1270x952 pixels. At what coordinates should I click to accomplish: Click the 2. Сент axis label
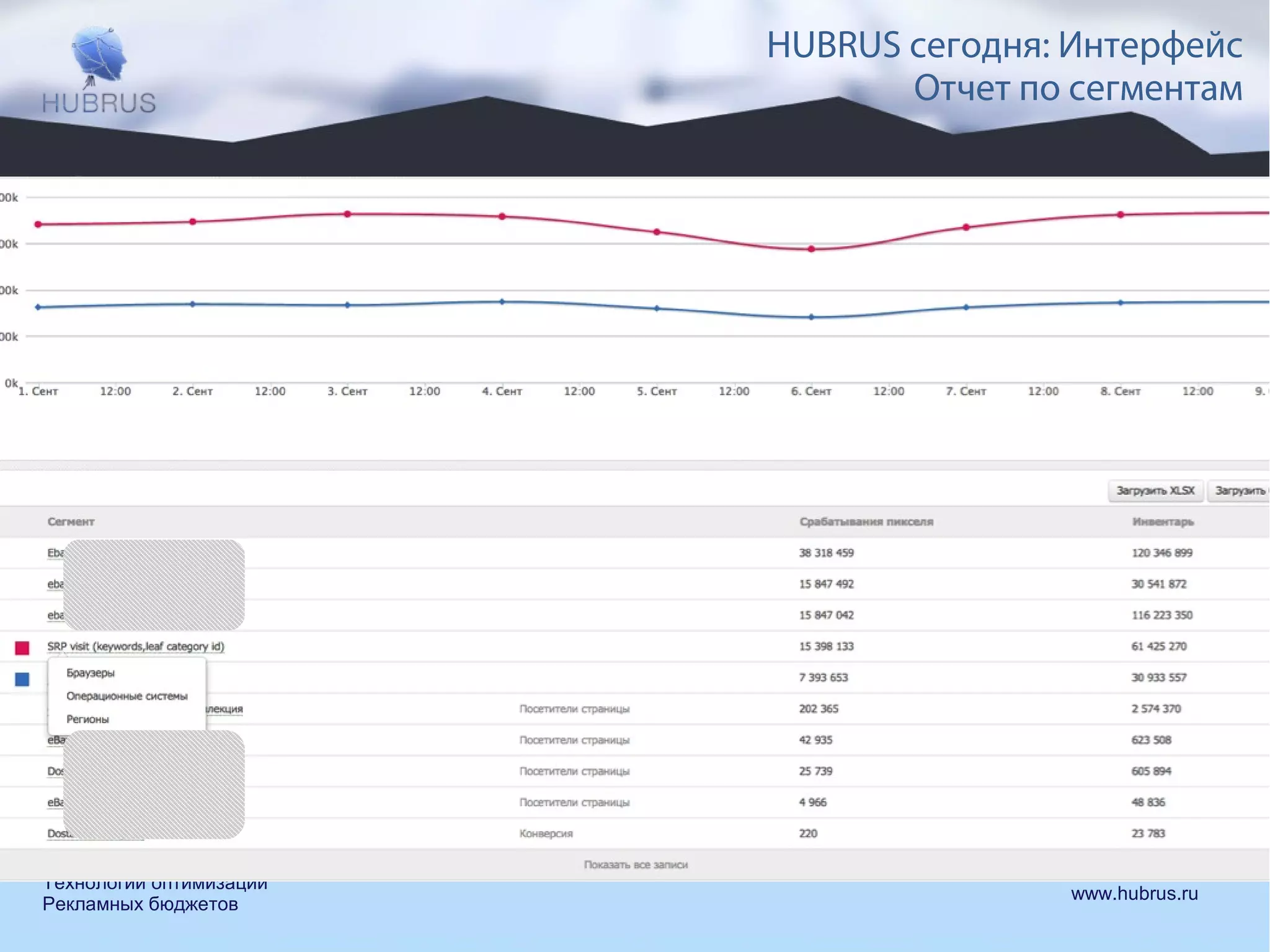pyautogui.click(x=192, y=391)
